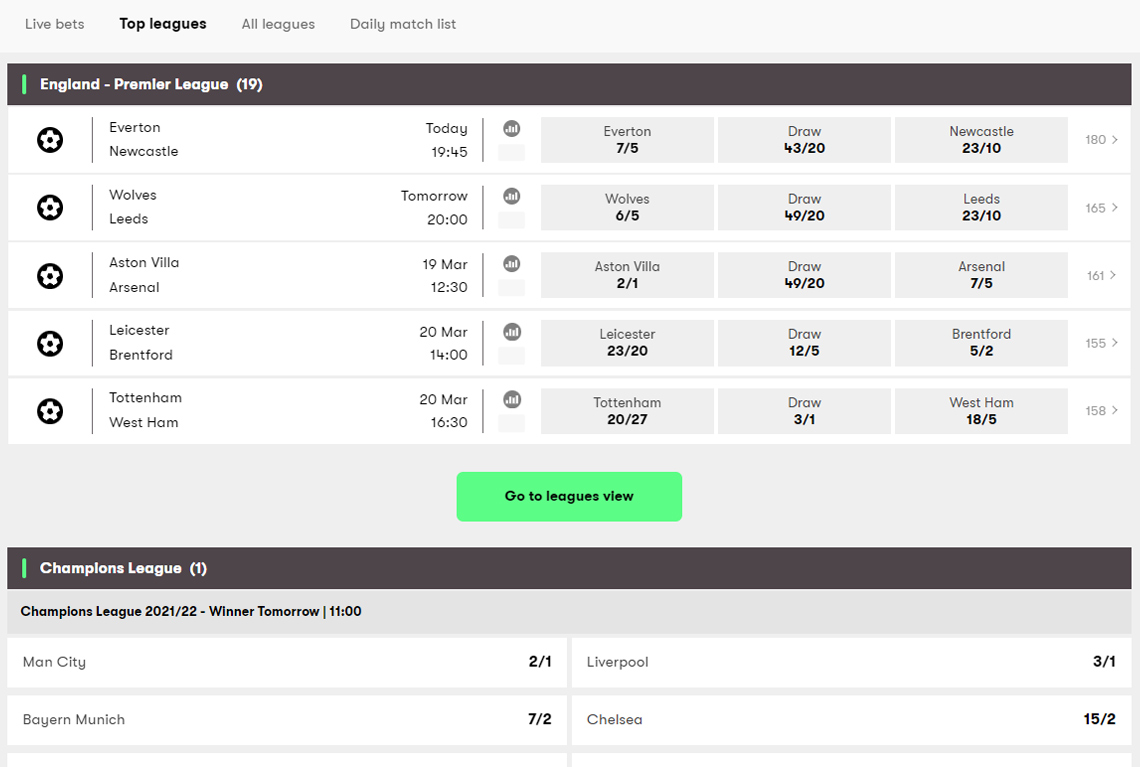The width and height of the screenshot is (1140, 767).
Task: Open statistics icon for Everton vs Newcastle
Action: 512,129
